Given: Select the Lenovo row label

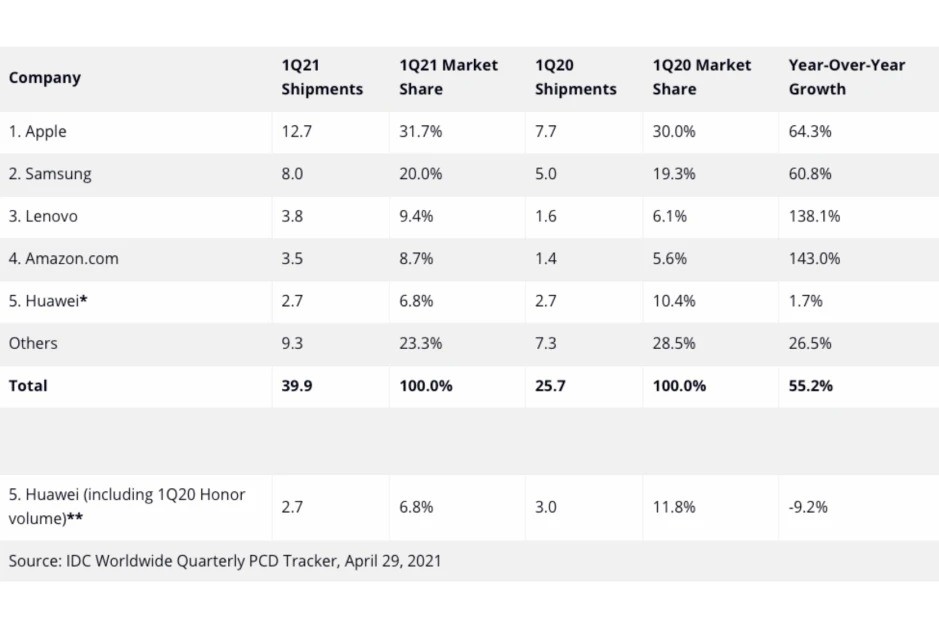Looking at the screenshot, I should 43,216.
